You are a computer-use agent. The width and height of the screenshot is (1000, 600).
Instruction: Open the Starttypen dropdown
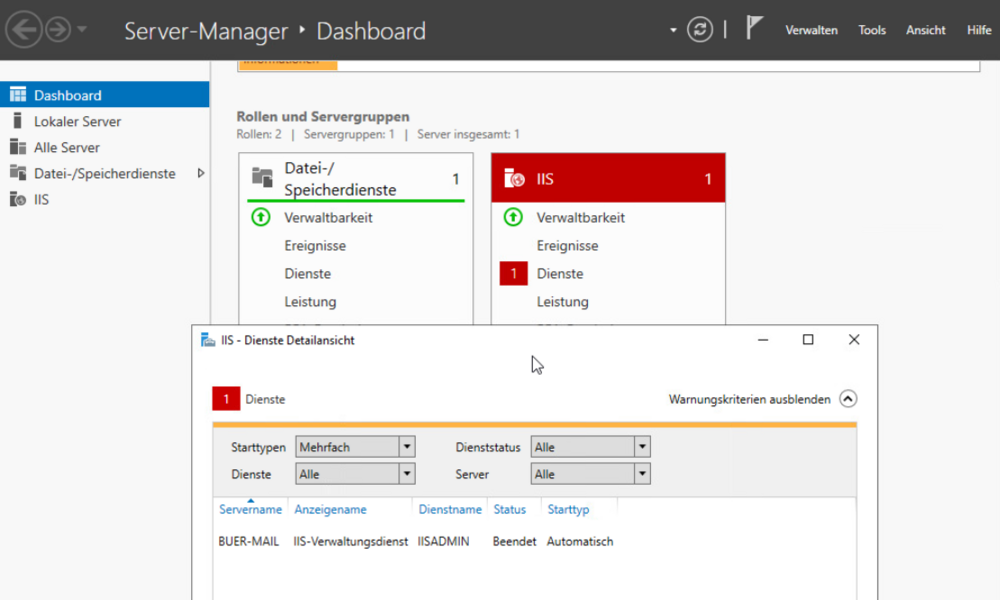pos(406,447)
